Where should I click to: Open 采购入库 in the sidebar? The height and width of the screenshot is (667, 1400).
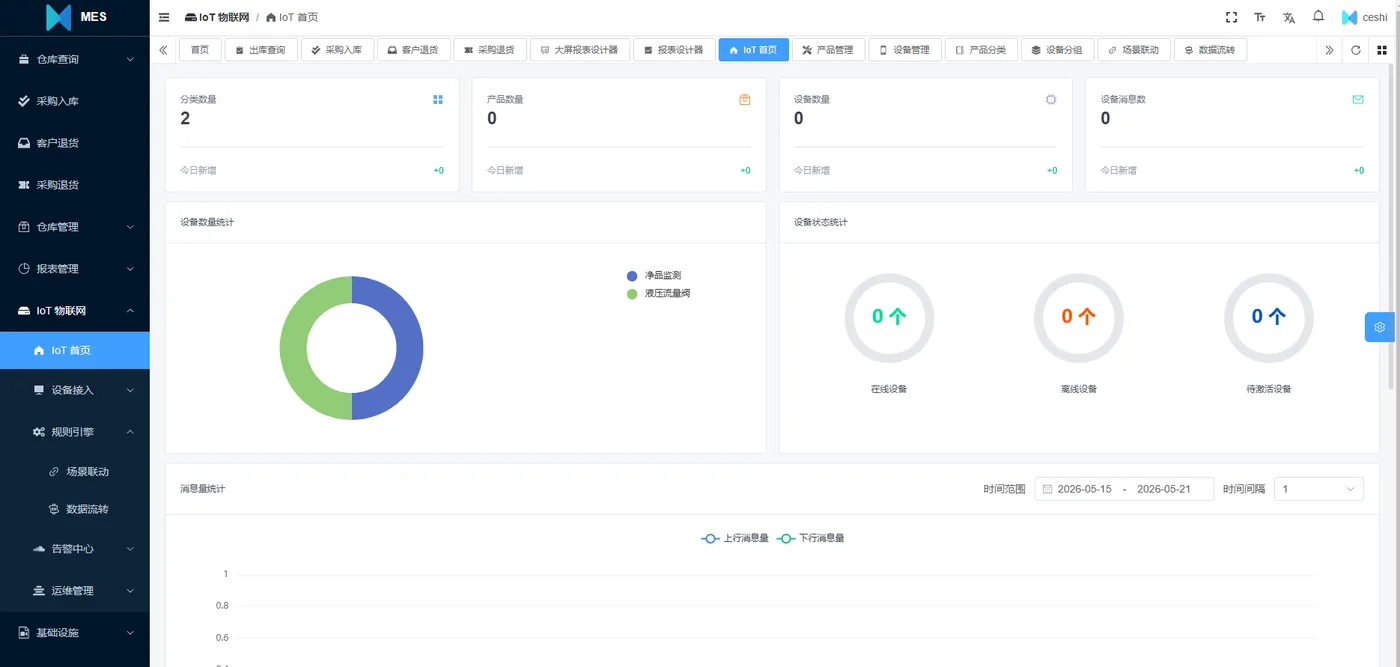(75, 101)
